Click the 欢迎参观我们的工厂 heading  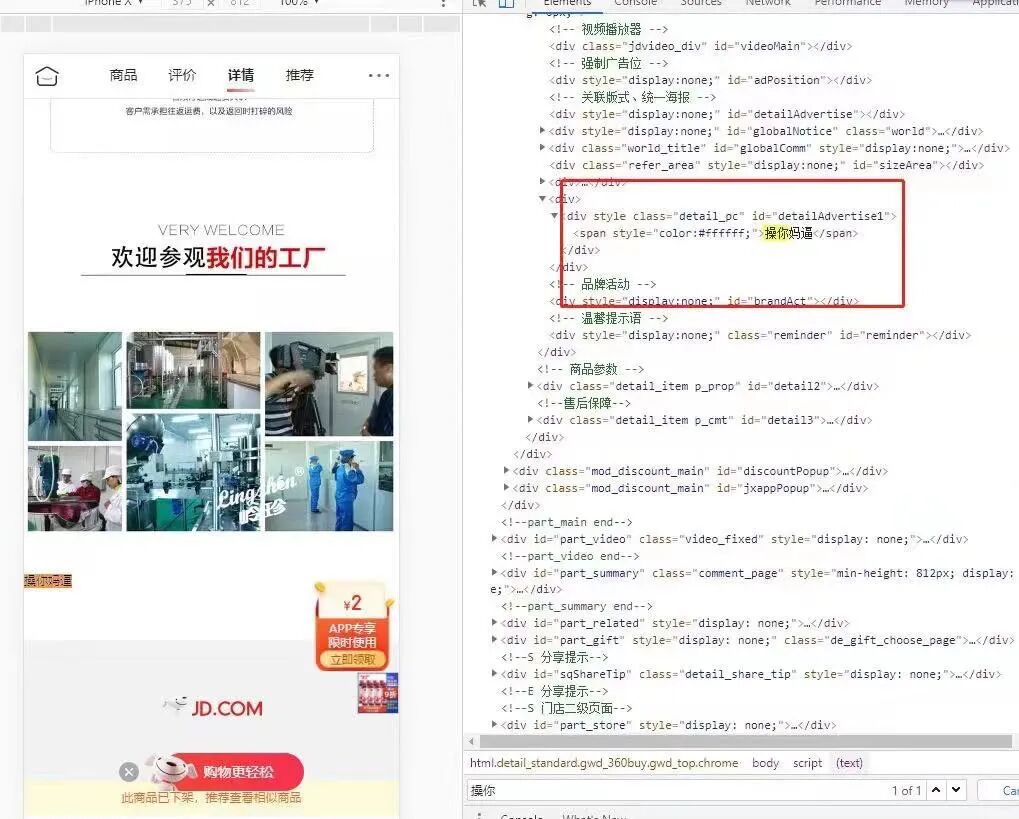[x=218, y=257]
